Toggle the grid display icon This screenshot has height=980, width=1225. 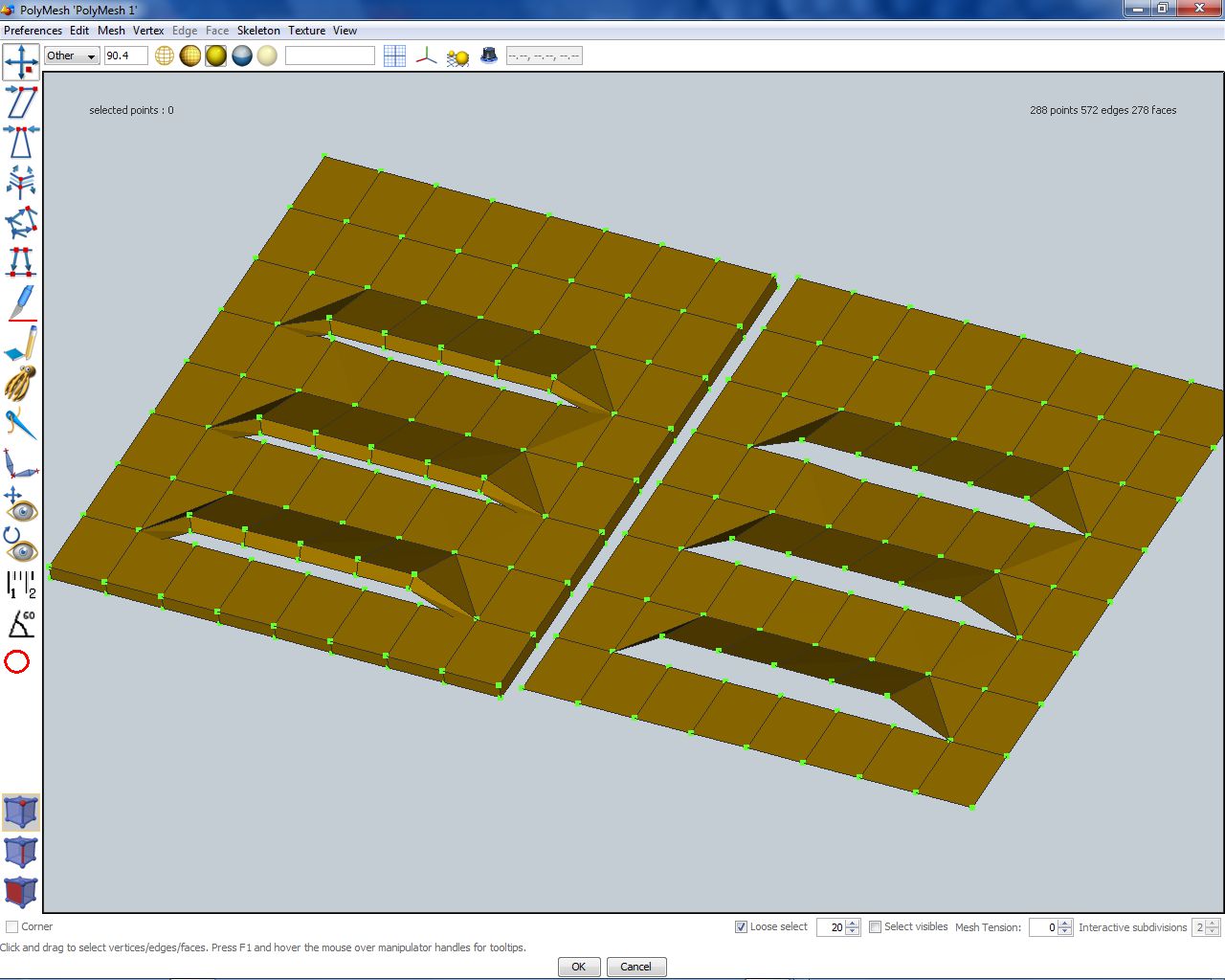394,56
